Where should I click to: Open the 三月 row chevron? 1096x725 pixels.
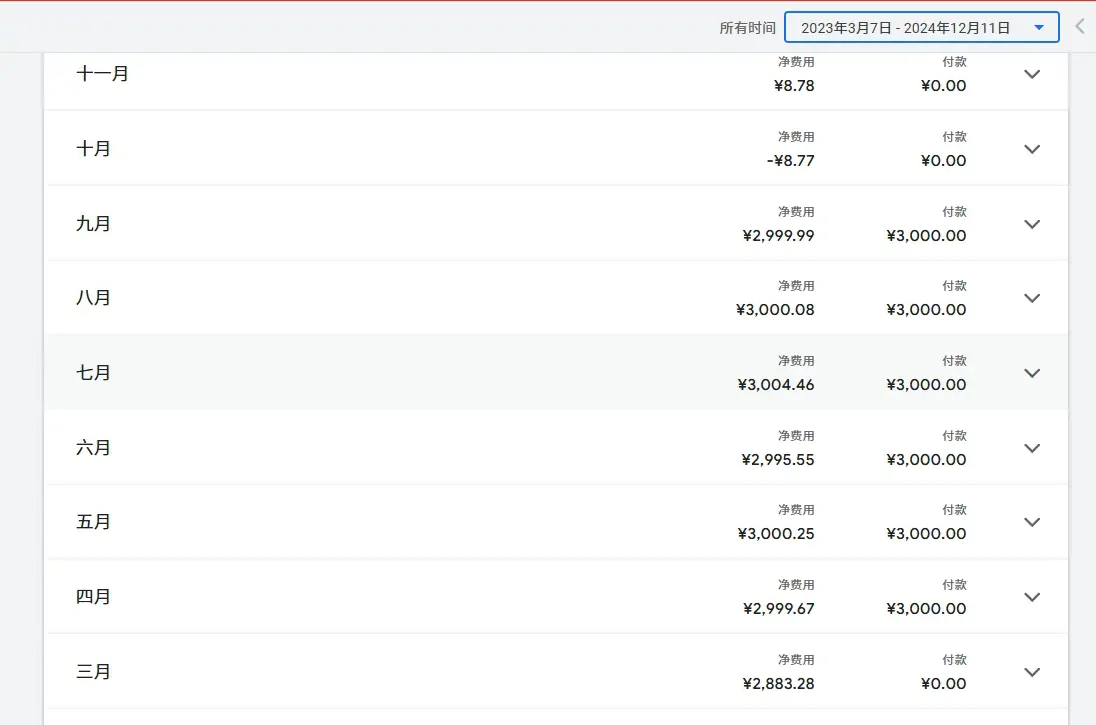pyautogui.click(x=1032, y=672)
